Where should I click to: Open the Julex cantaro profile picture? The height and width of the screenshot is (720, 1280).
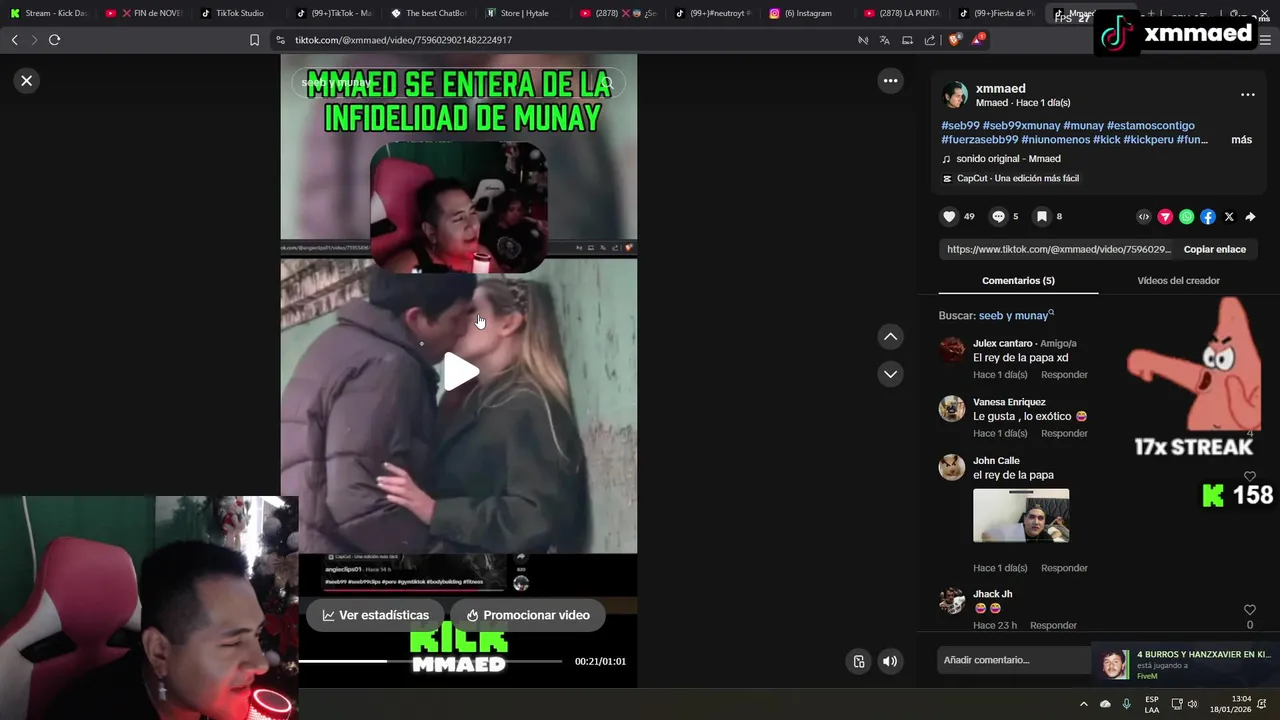952,350
